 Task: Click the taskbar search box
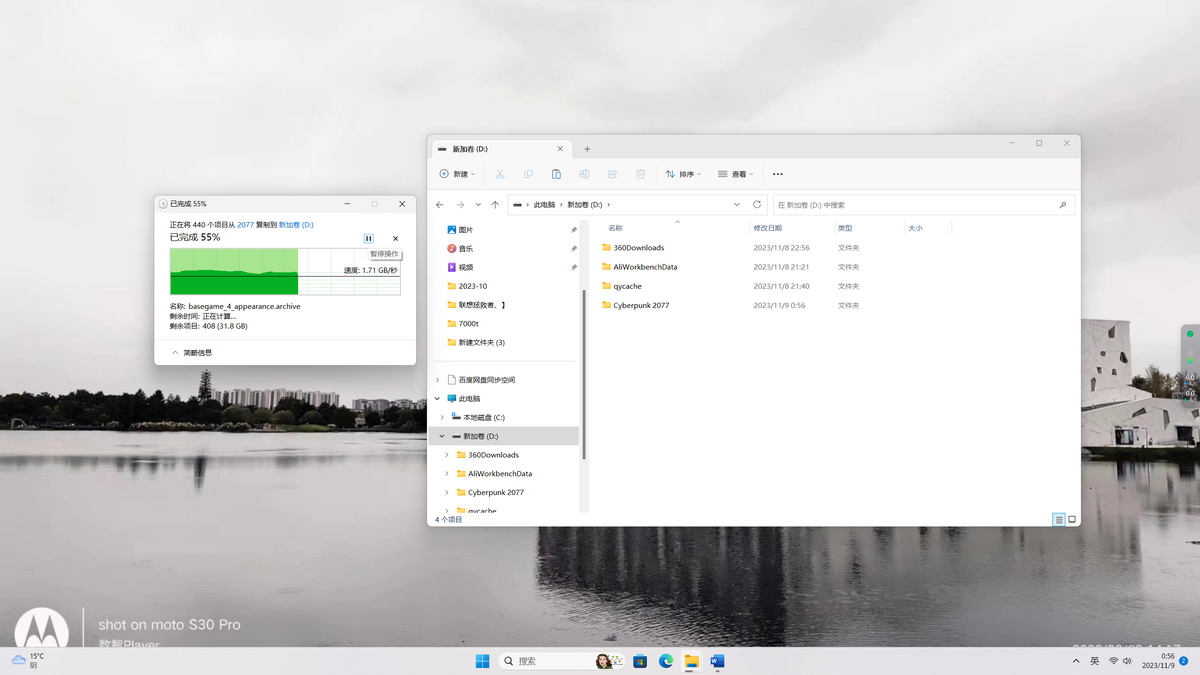click(560, 661)
